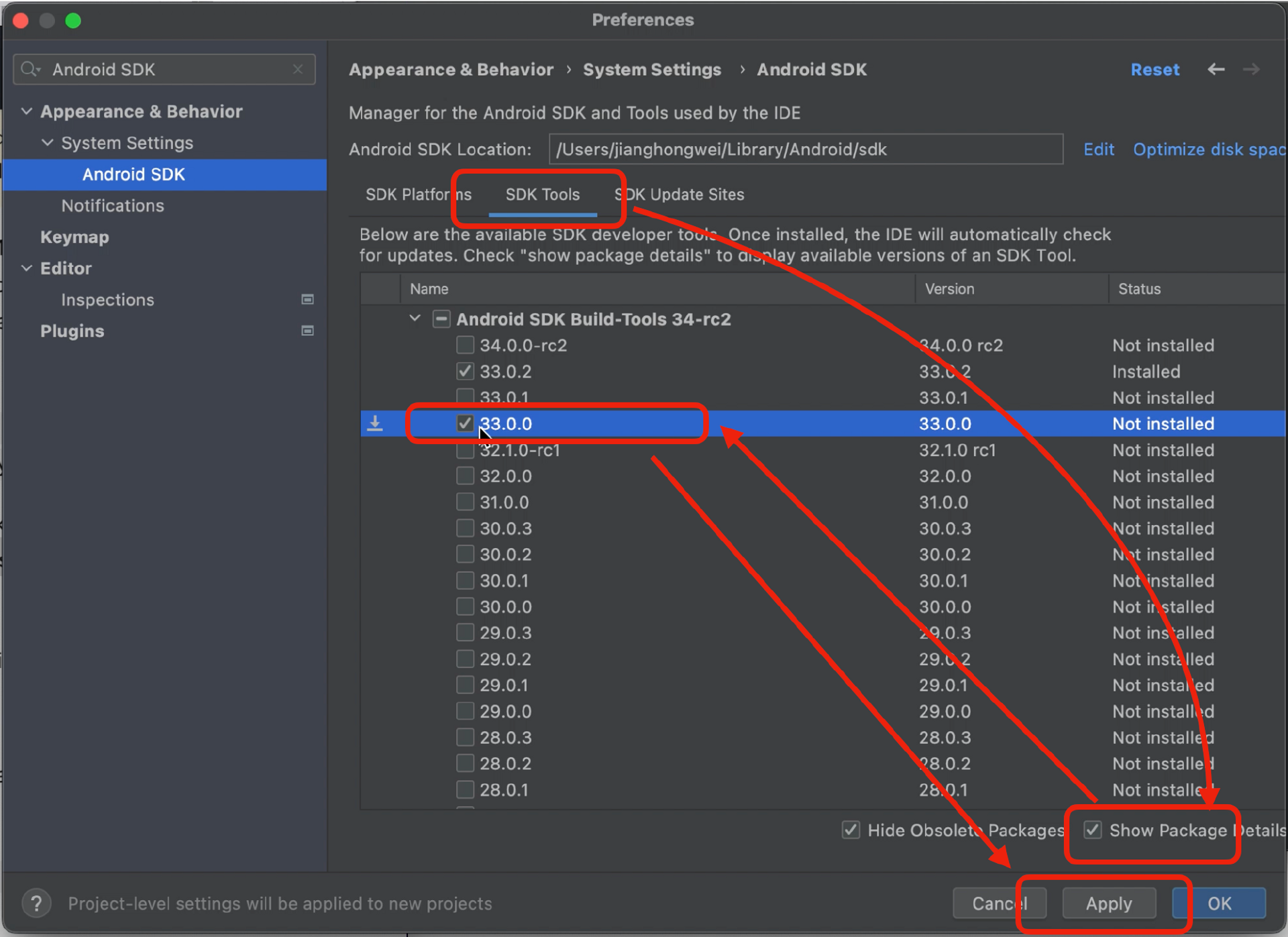Click Optimize disk space link
The image size is (1288, 937).
[1209, 149]
